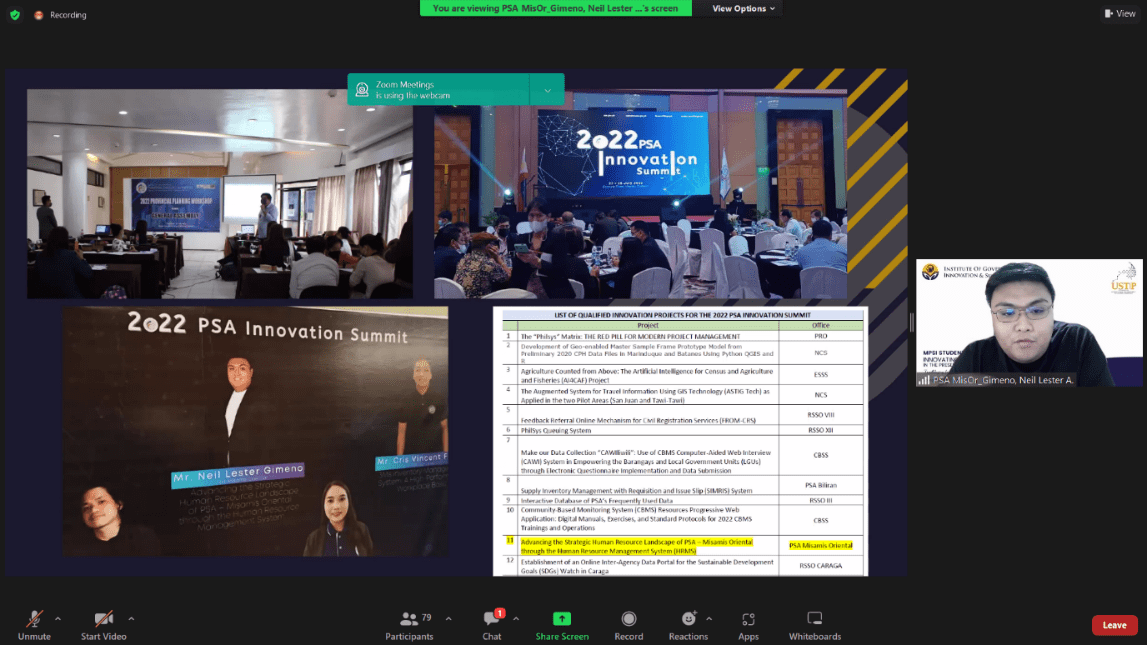Click the signal strength icon on speaker thumbnail
The width and height of the screenshot is (1147, 645).
(x=924, y=380)
